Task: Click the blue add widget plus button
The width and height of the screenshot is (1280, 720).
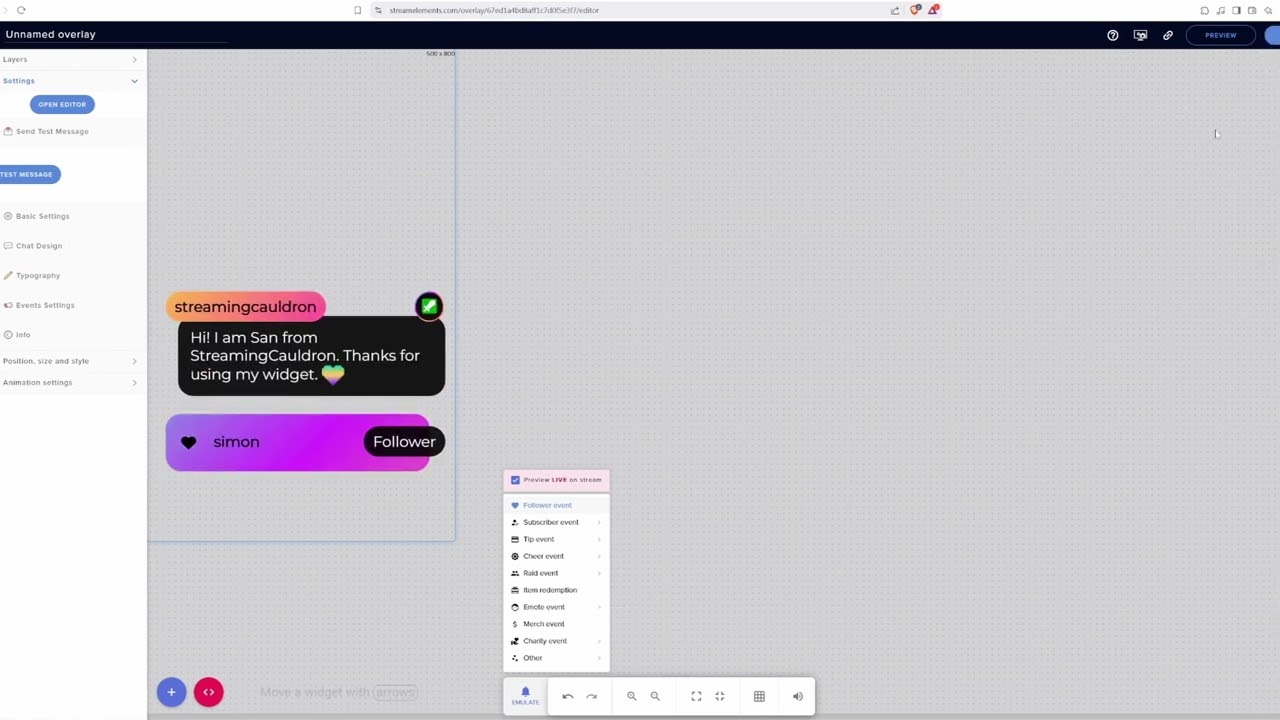Action: 171,692
